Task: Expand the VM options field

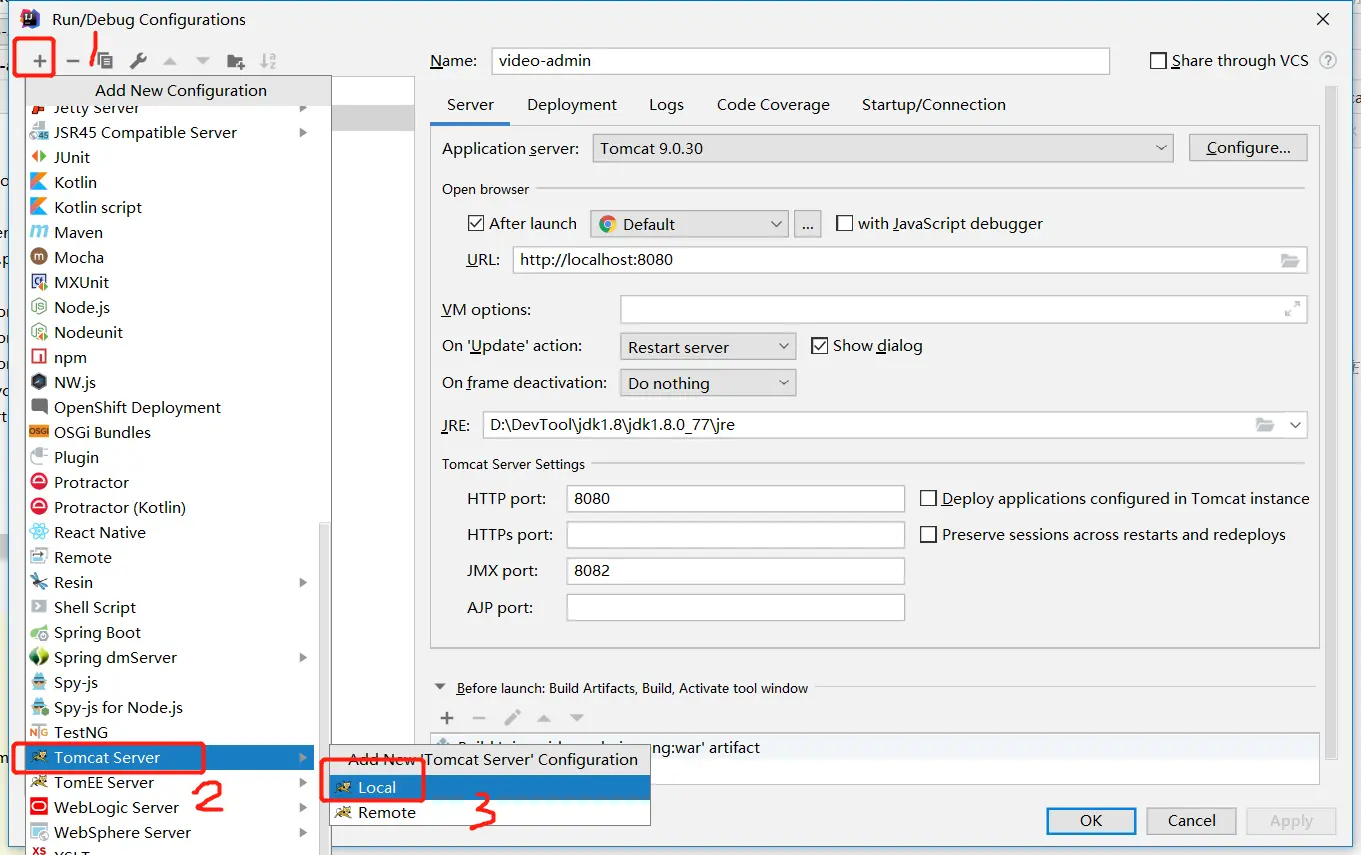Action: (1292, 309)
